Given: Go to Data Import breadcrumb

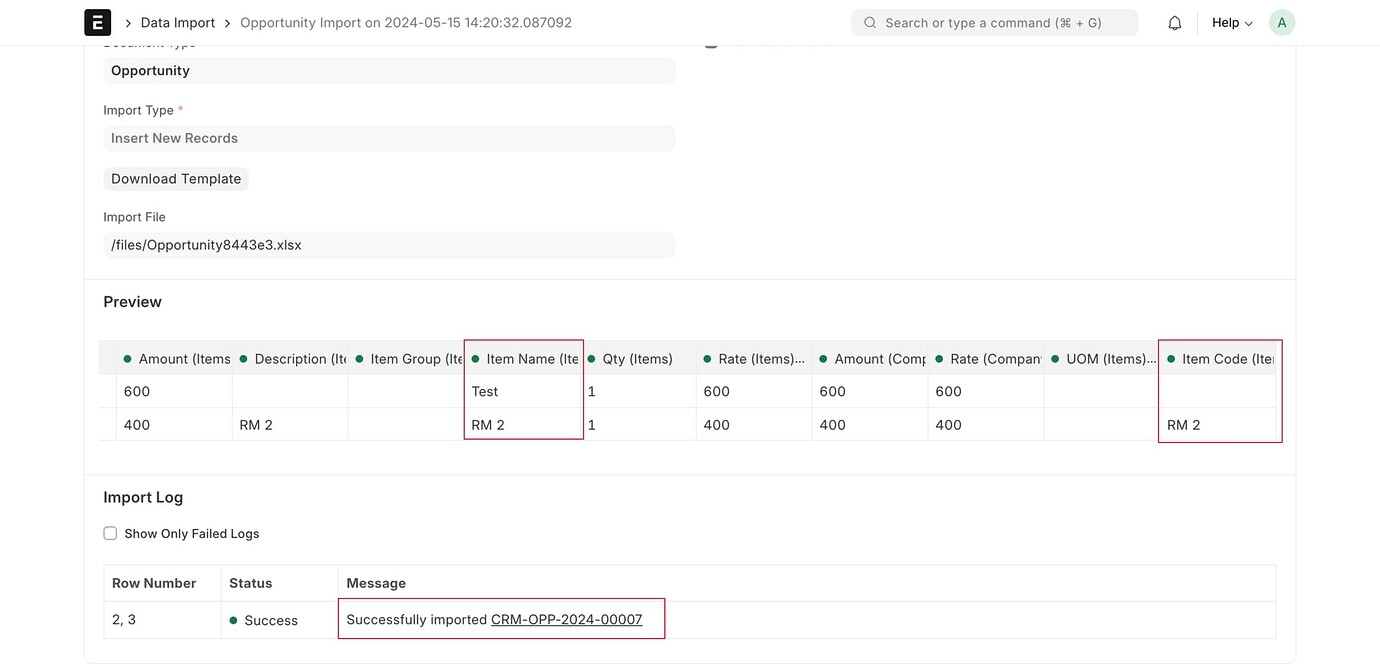Looking at the screenshot, I should [x=178, y=22].
